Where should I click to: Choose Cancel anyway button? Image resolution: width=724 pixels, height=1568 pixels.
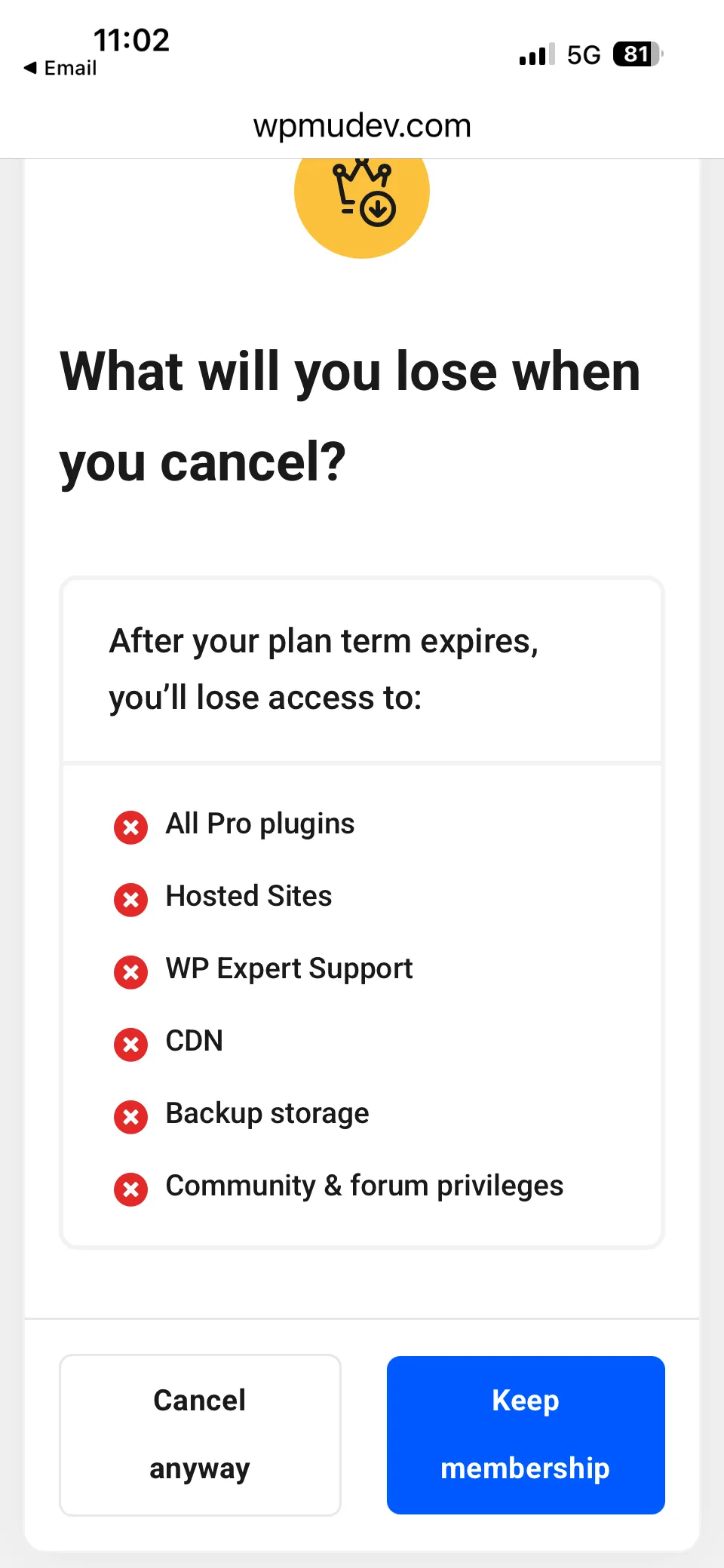click(200, 1435)
